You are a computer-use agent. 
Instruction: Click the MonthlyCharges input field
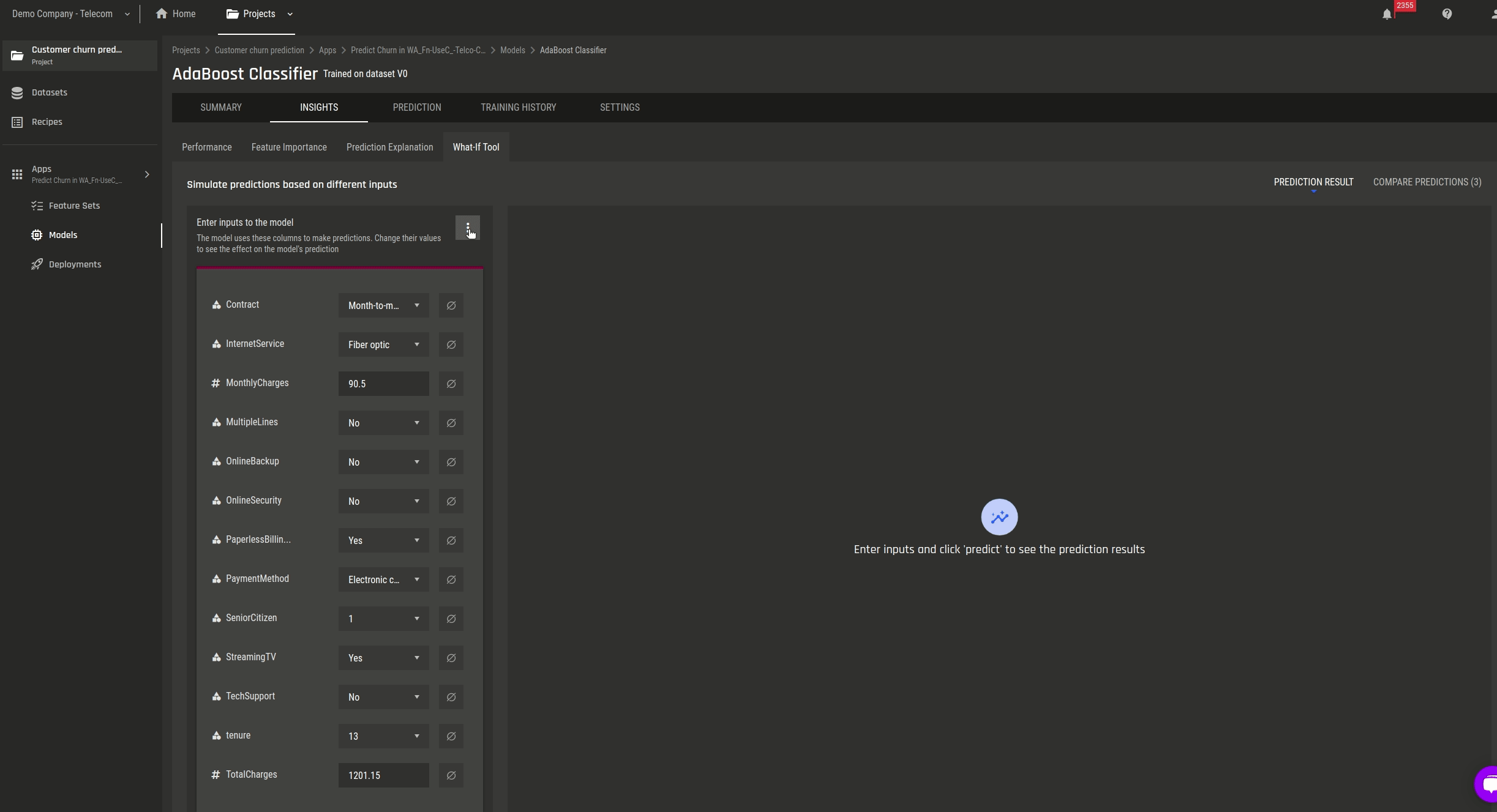(384, 383)
